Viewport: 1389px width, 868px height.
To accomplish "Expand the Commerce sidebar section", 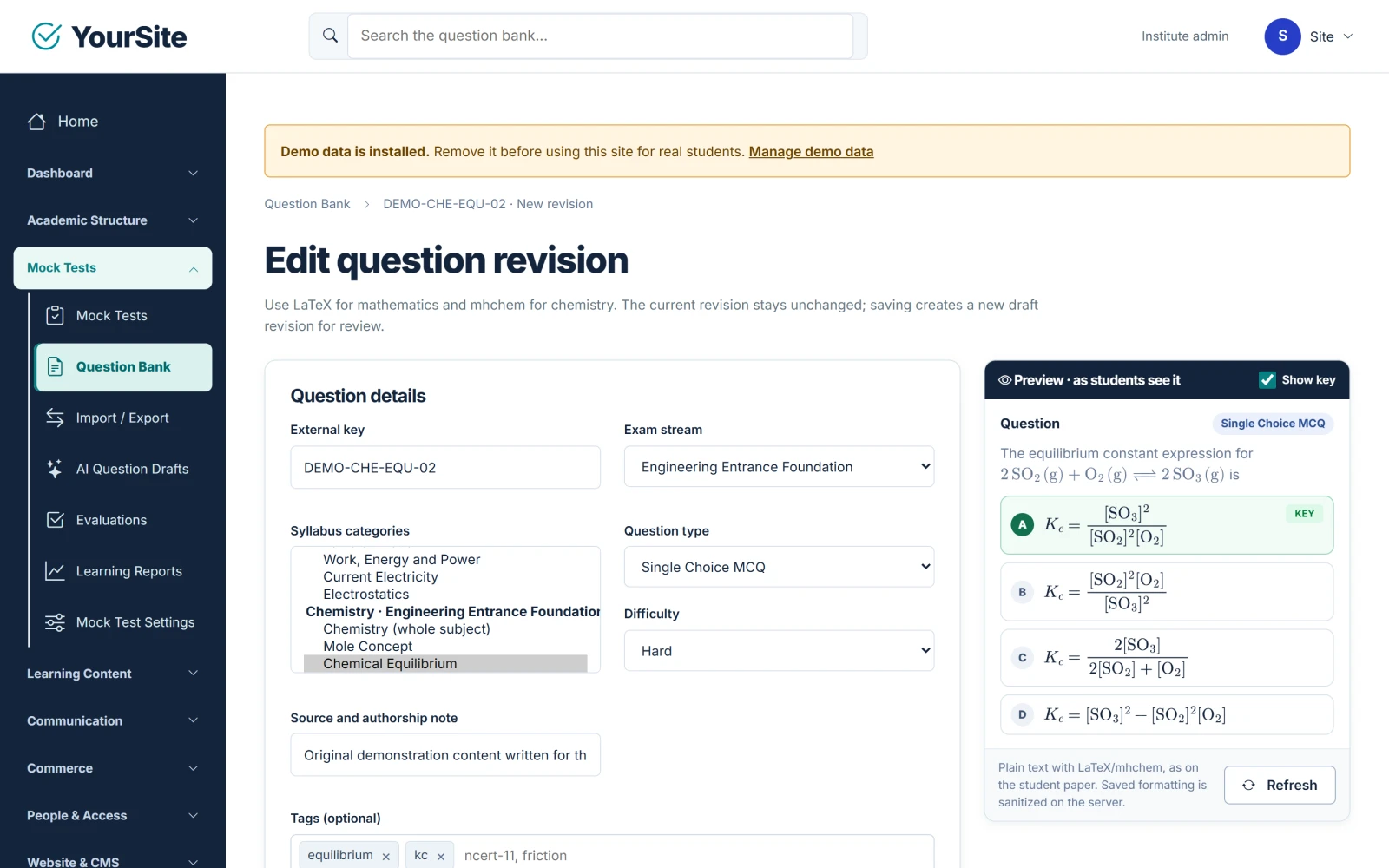I will 113,768.
